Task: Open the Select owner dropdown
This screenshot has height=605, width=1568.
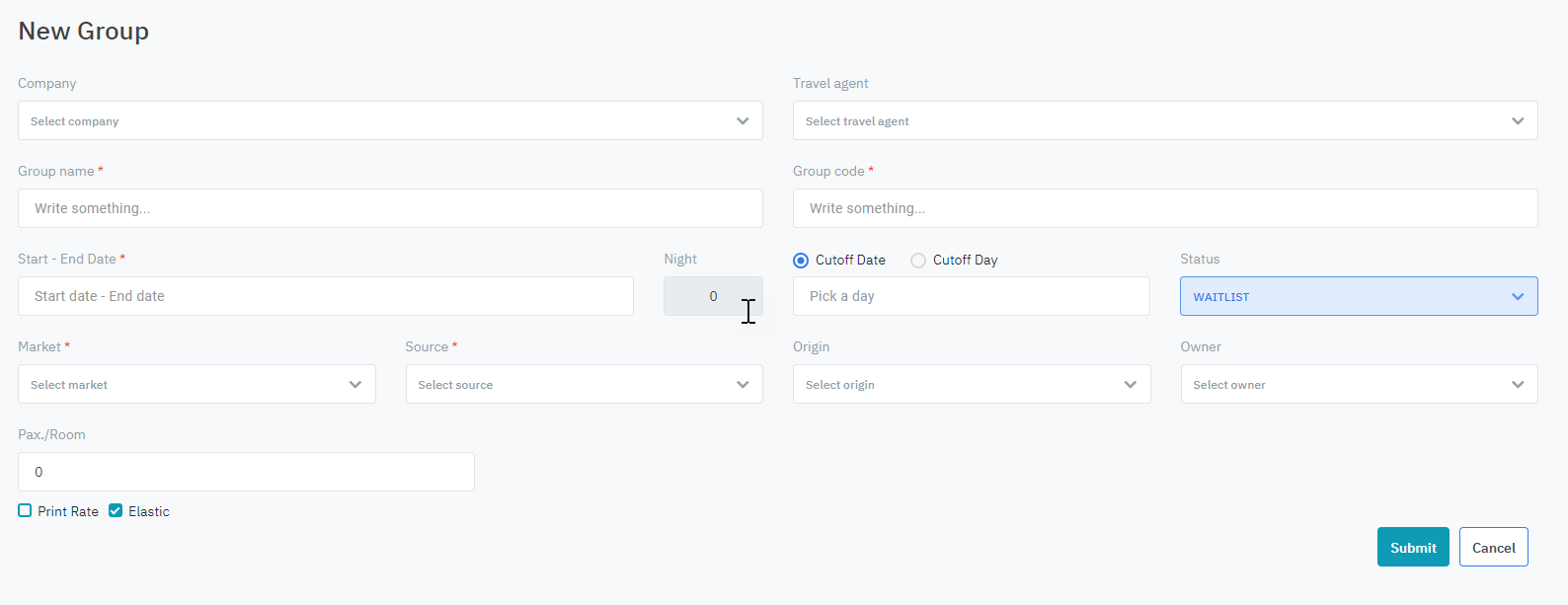Action: point(1359,384)
